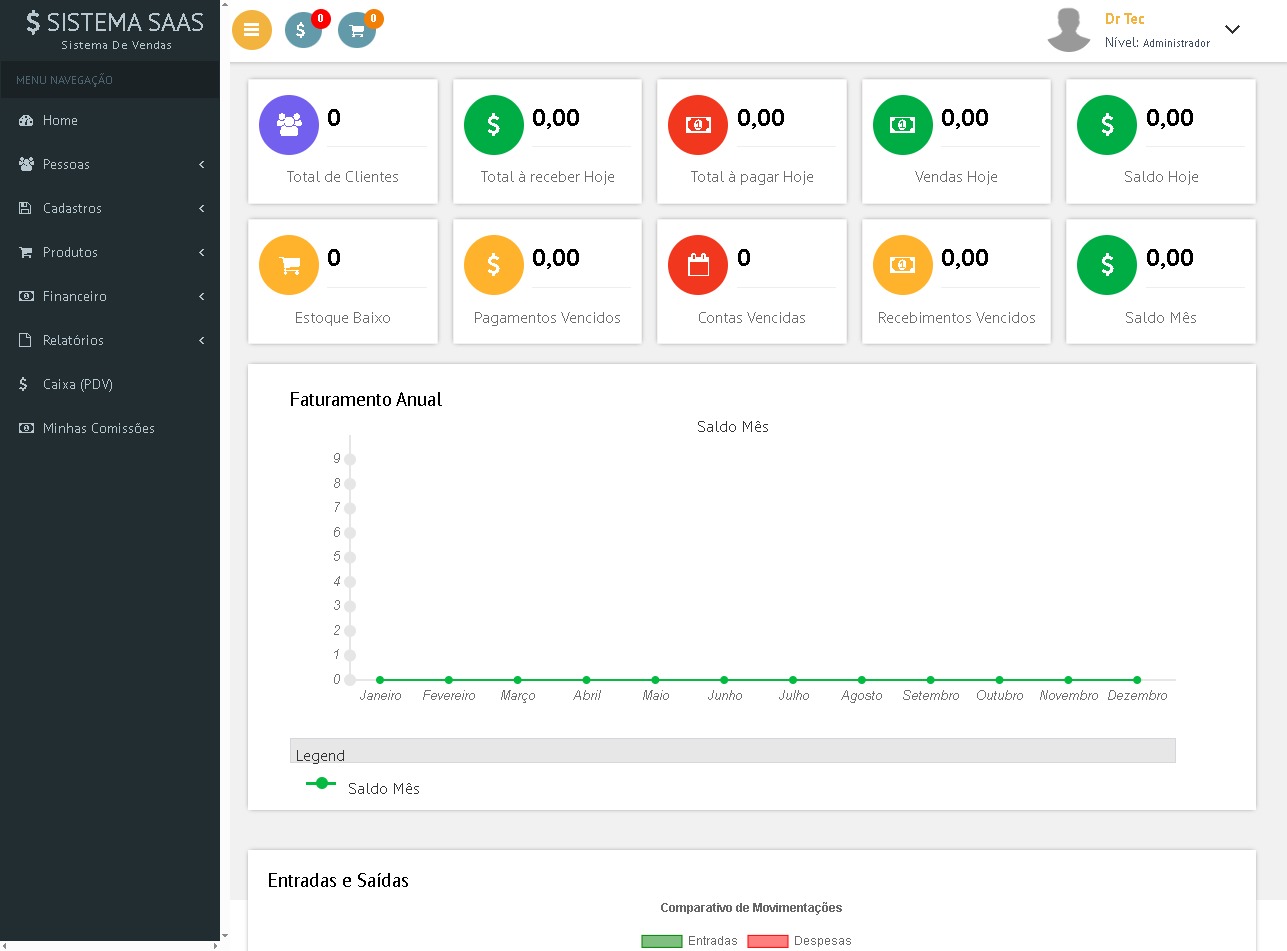Toggle the Entradas legend item
Image resolution: width=1287 pixels, height=951 pixels.
pyautogui.click(x=689, y=941)
